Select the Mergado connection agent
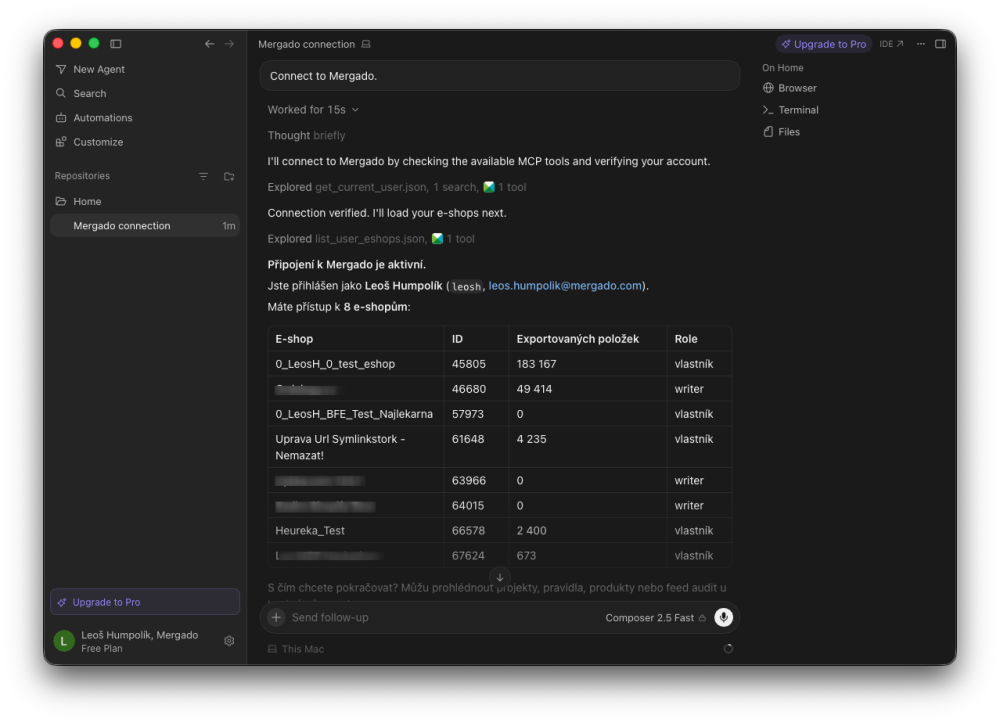1000x723 pixels. click(145, 226)
